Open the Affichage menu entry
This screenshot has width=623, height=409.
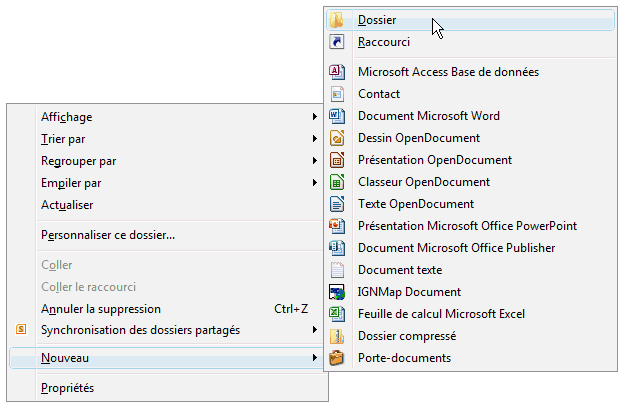(x=167, y=117)
